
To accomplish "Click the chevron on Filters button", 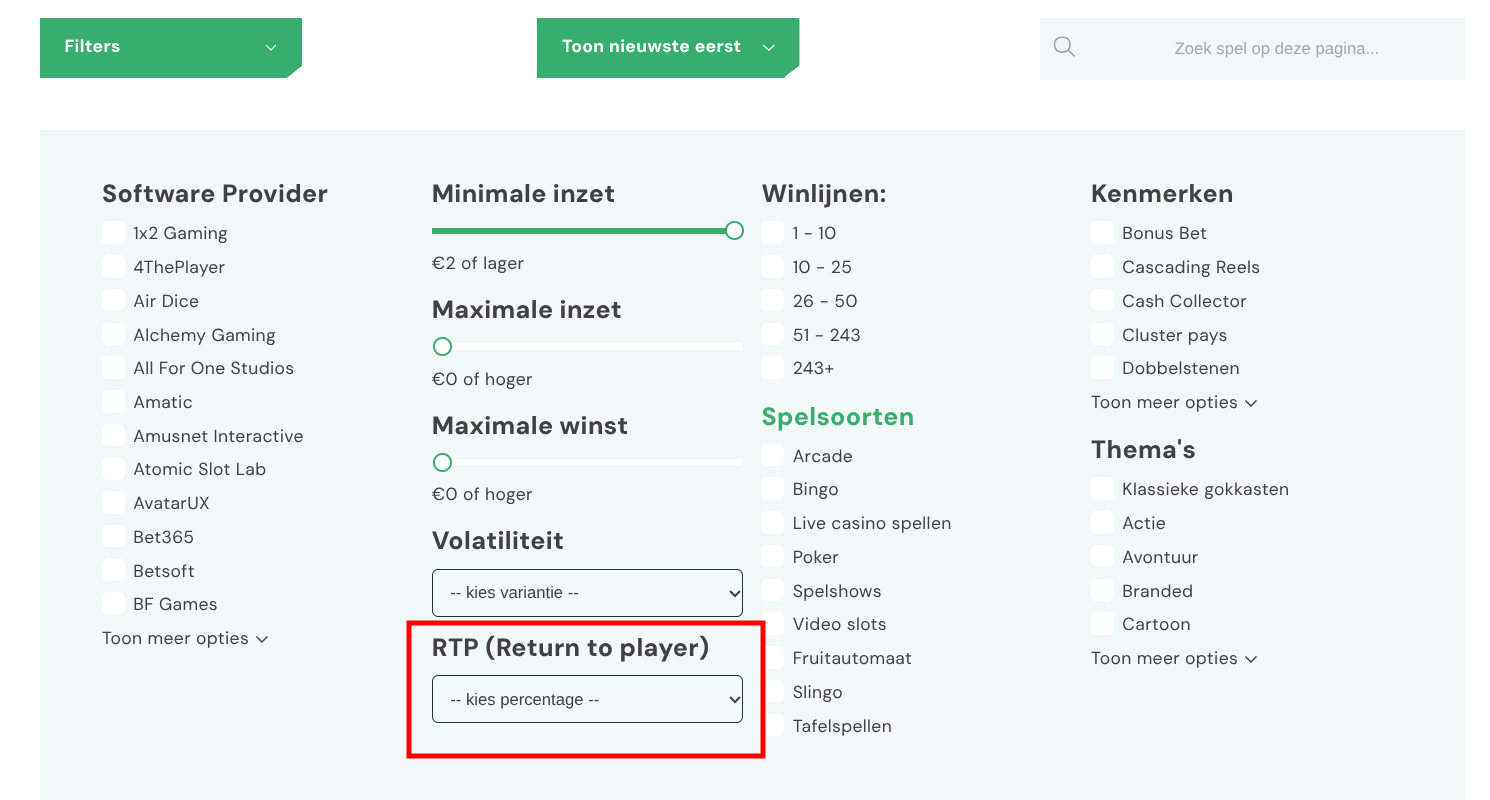I will 271,47.
